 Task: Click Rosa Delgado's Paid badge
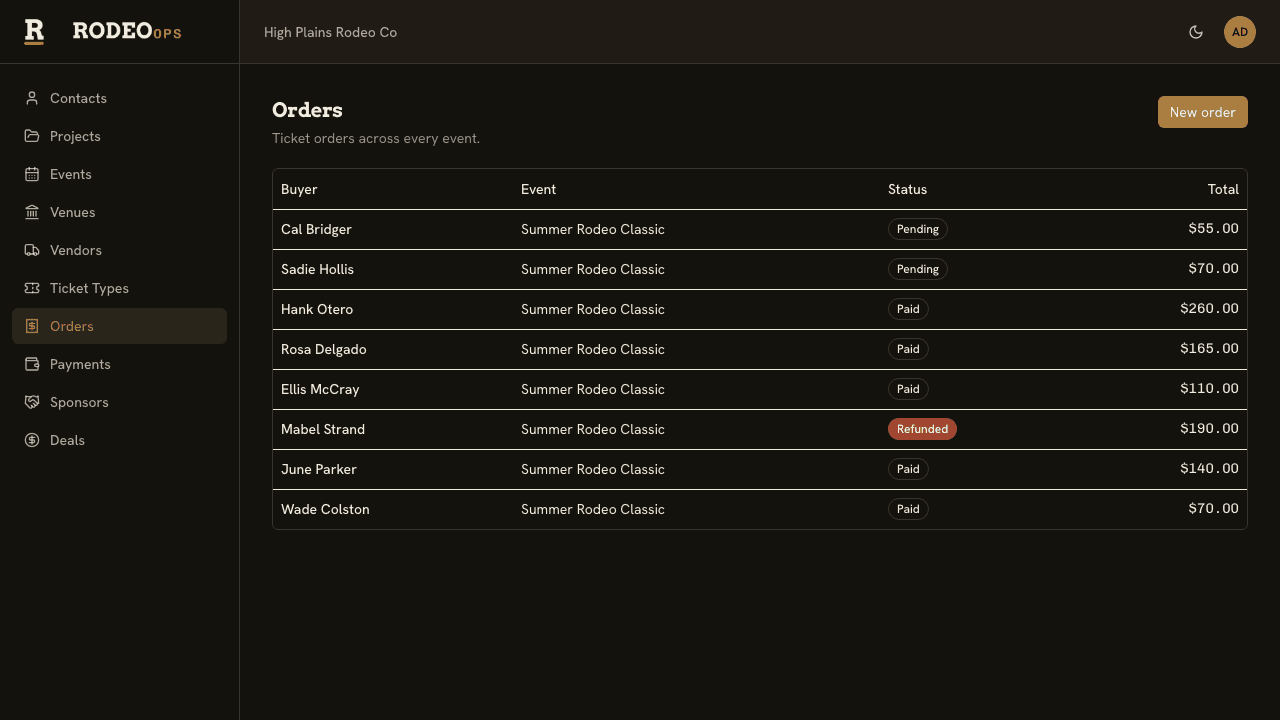pyautogui.click(x=908, y=349)
